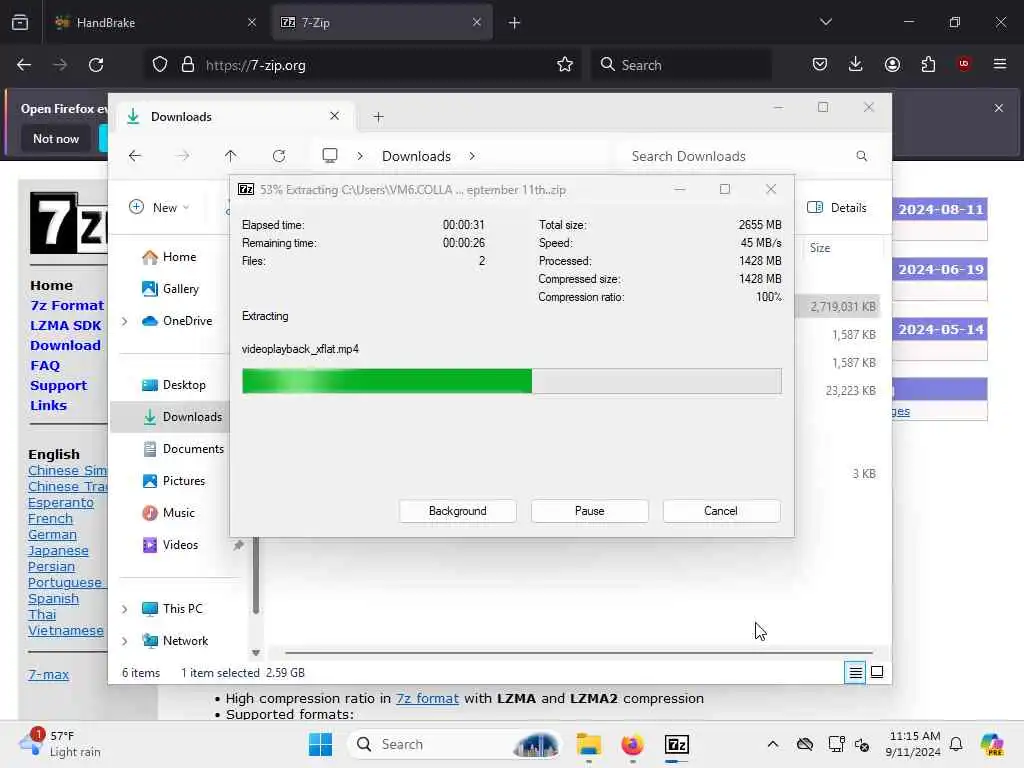The height and width of the screenshot is (768, 1024).
Task: Add a new File Explorer tab
Action: tap(378, 117)
